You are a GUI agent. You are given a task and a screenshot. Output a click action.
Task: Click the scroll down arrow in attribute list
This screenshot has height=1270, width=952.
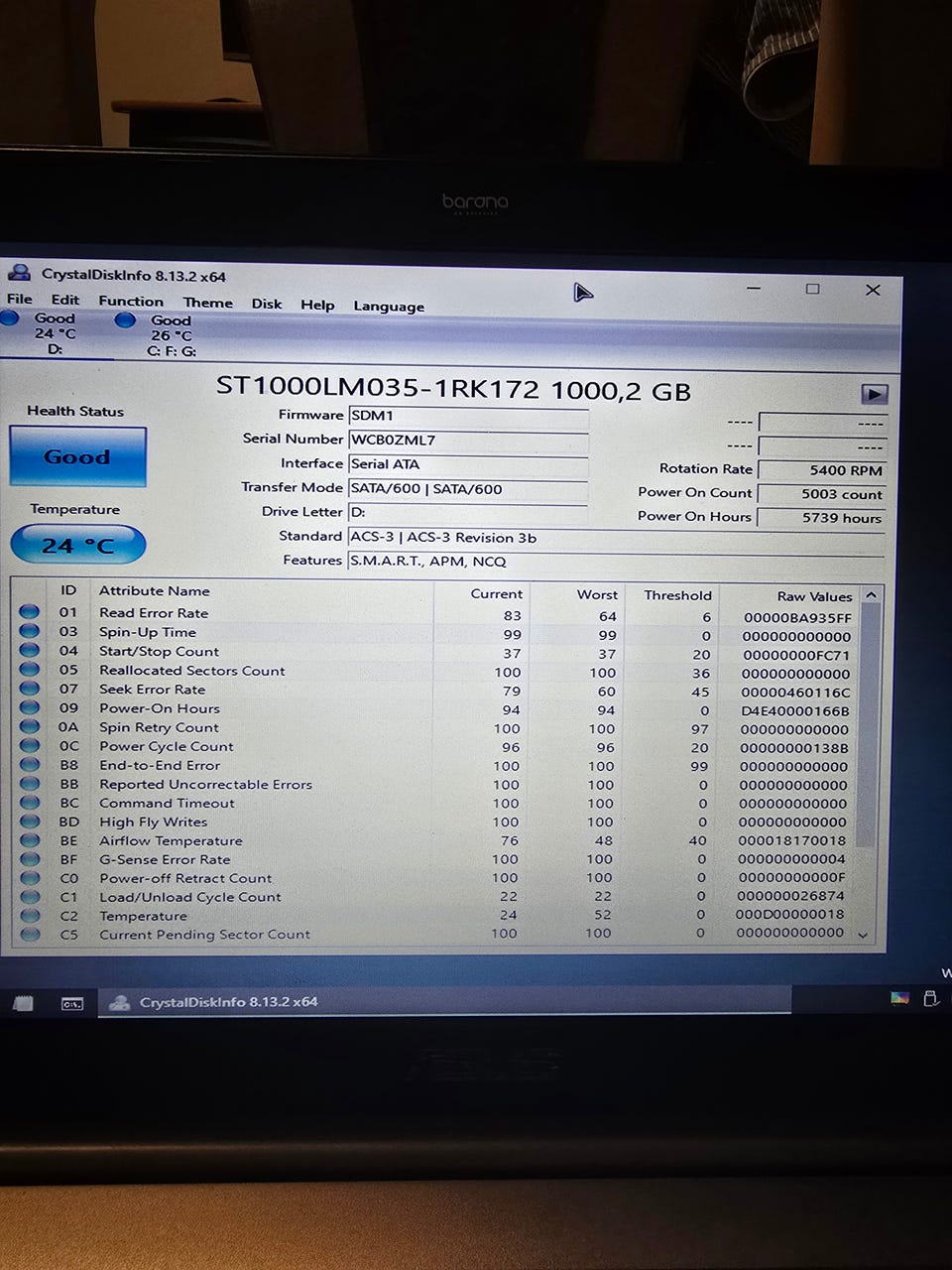pos(863,935)
